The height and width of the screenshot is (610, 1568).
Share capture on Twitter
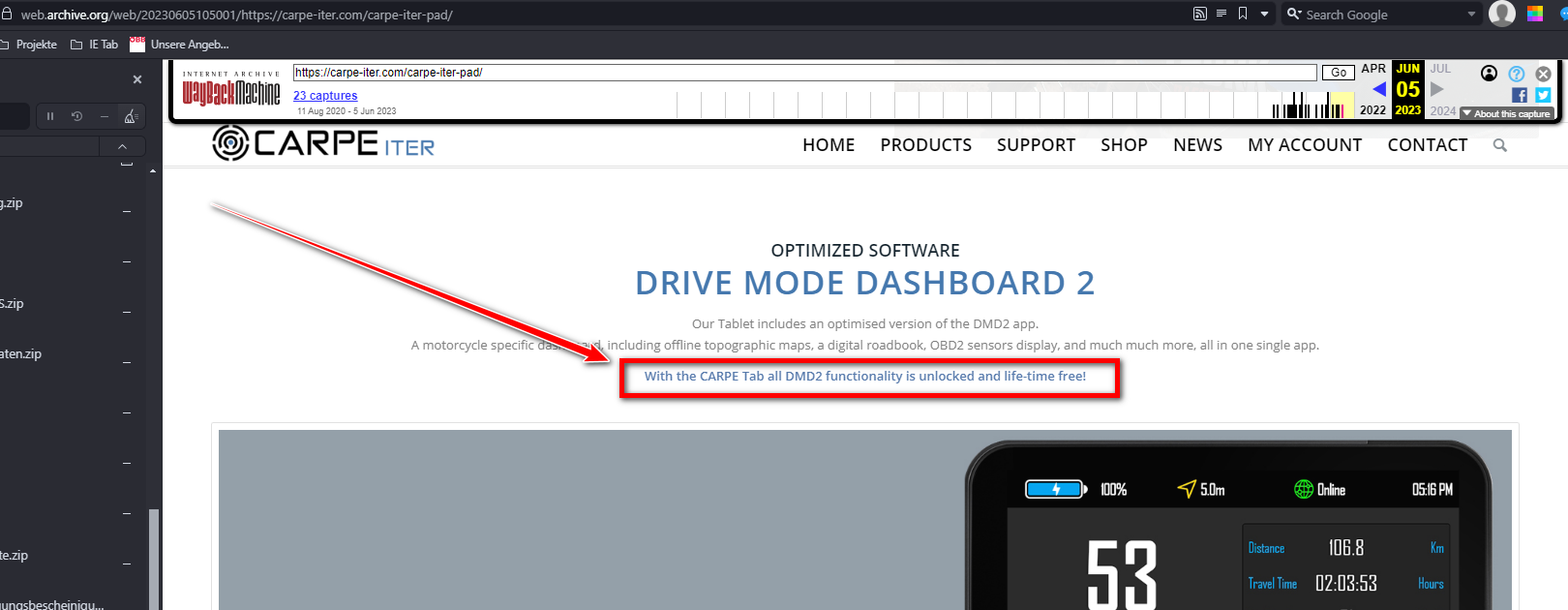pos(1543,95)
